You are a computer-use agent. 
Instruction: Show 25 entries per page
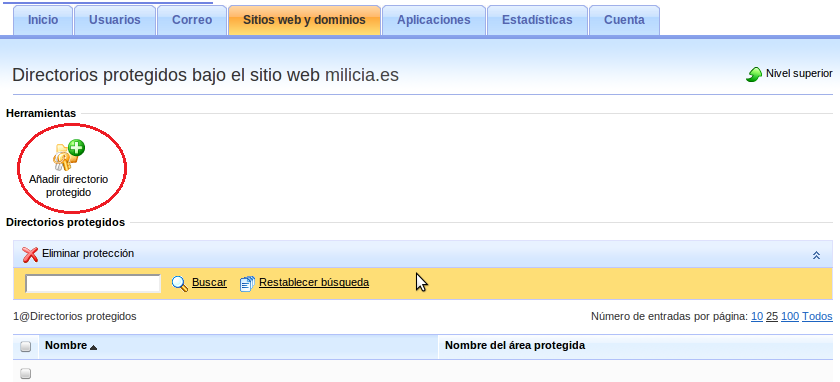771,317
